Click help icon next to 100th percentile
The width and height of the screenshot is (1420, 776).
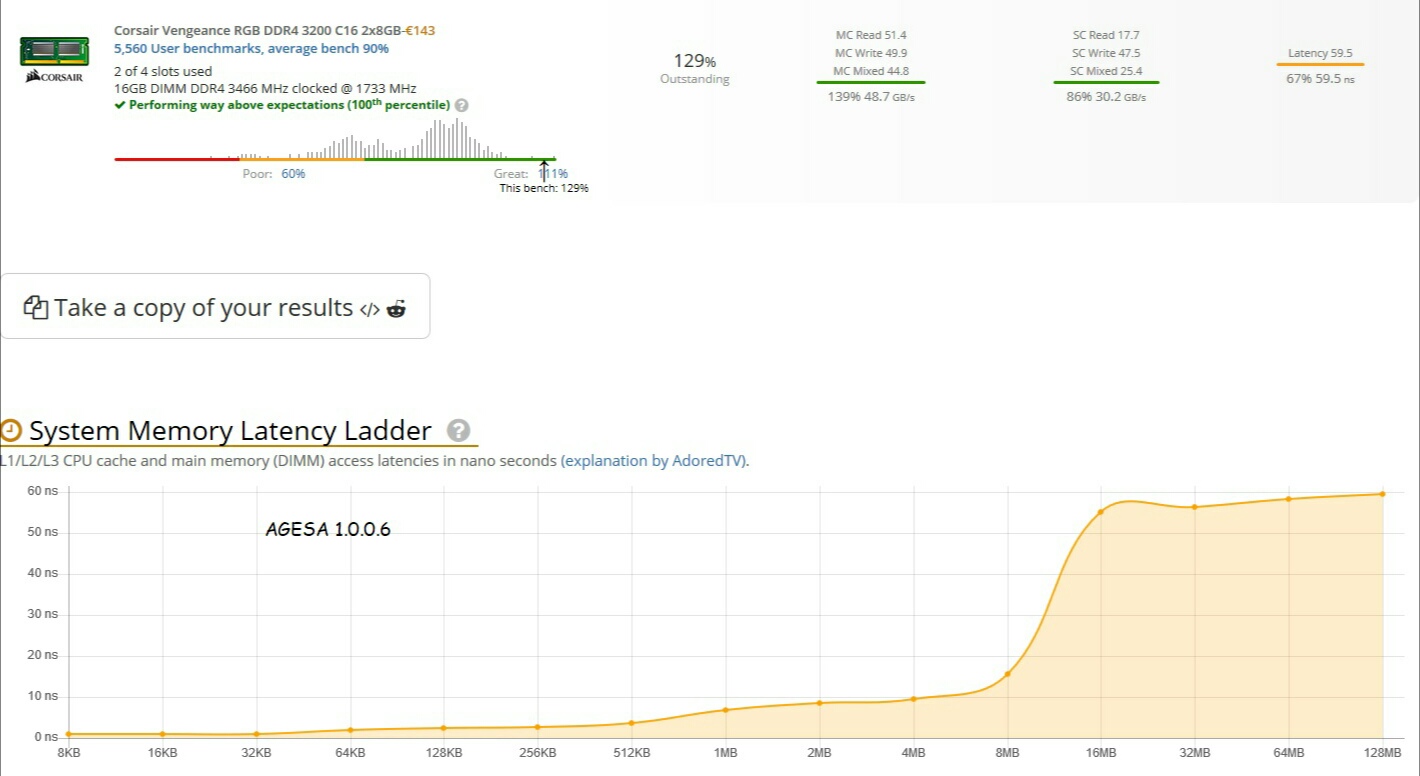[461, 105]
